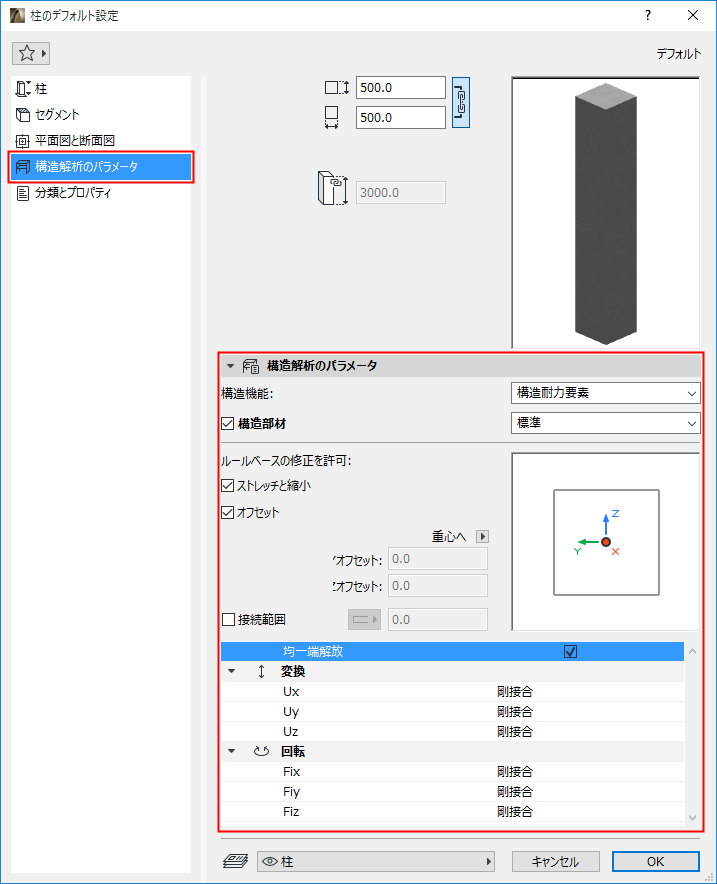Click the column height link icon
This screenshot has width=717, height=884.
[333, 188]
